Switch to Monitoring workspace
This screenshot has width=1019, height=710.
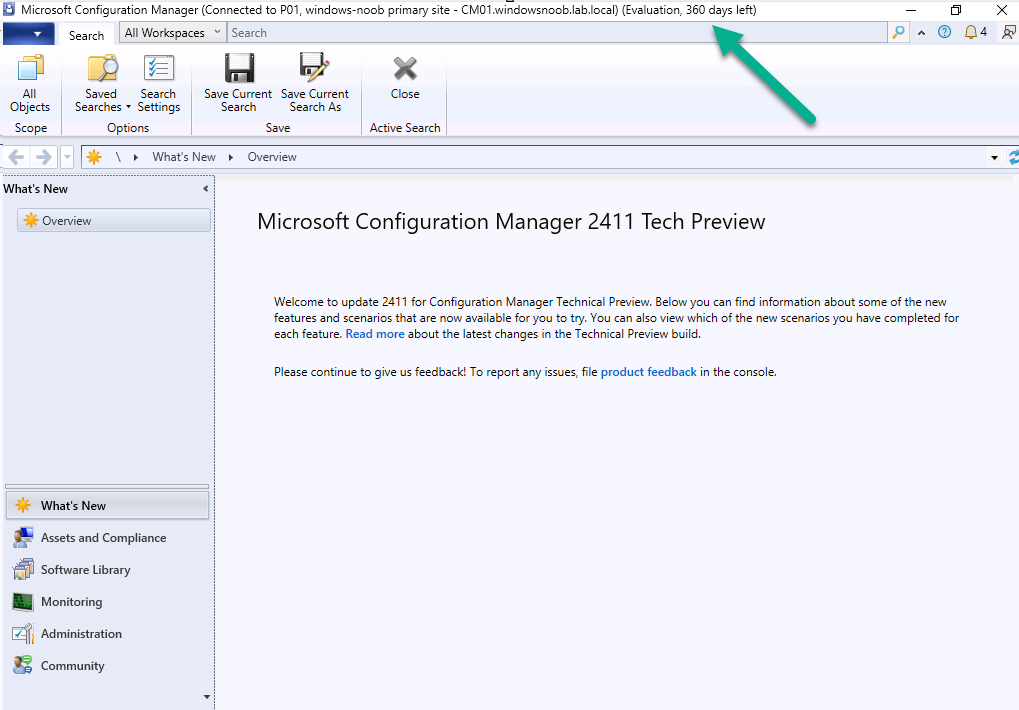pos(107,602)
